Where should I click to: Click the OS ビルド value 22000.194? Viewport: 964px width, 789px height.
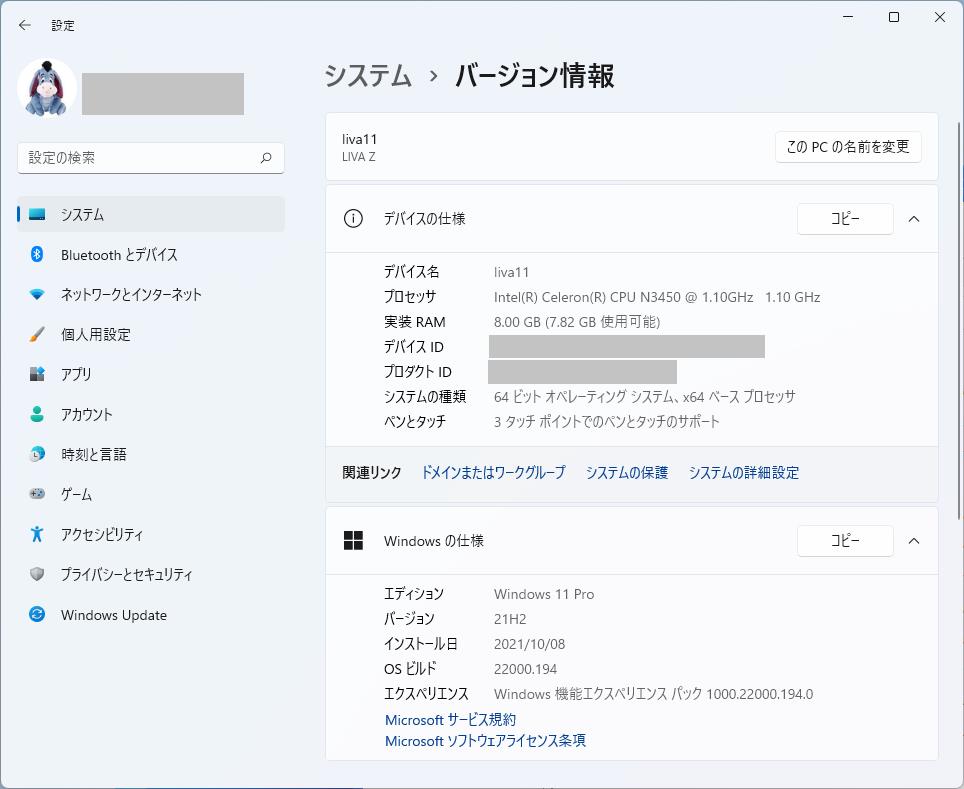click(525, 669)
